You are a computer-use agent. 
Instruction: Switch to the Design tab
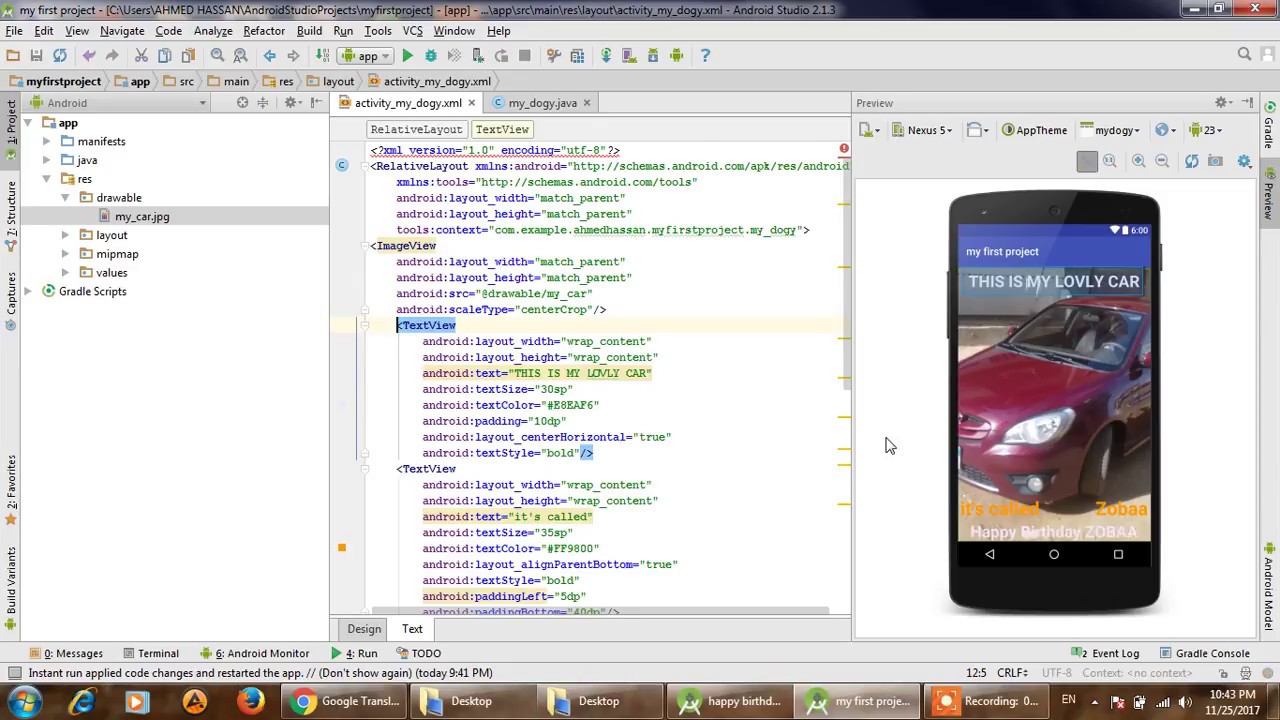click(x=364, y=629)
